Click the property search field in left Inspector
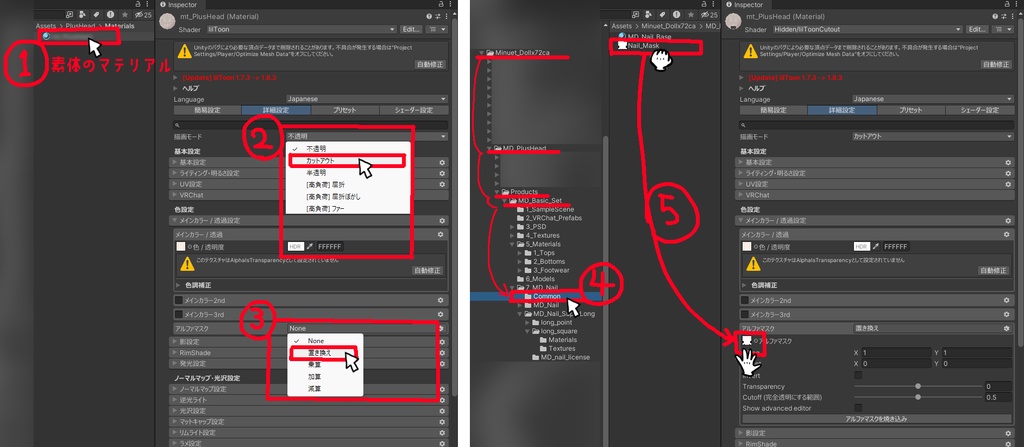 [311, 124]
